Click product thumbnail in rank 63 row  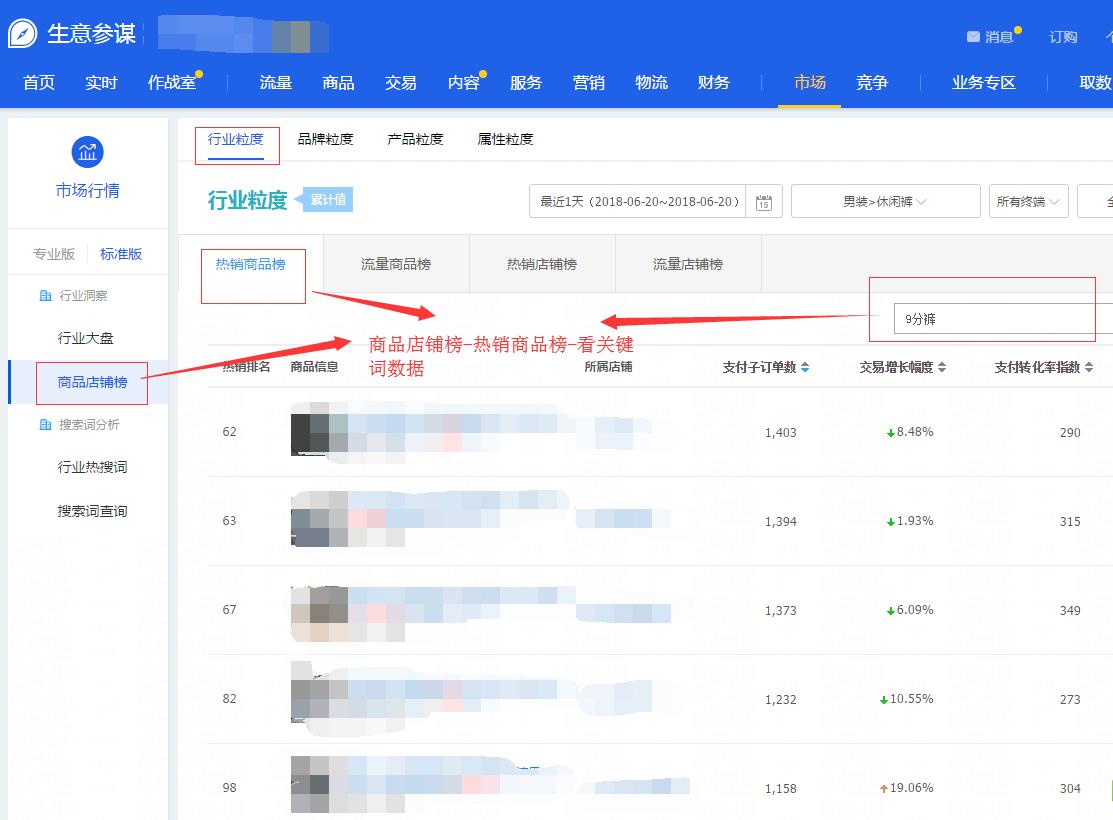pyautogui.click(x=319, y=519)
